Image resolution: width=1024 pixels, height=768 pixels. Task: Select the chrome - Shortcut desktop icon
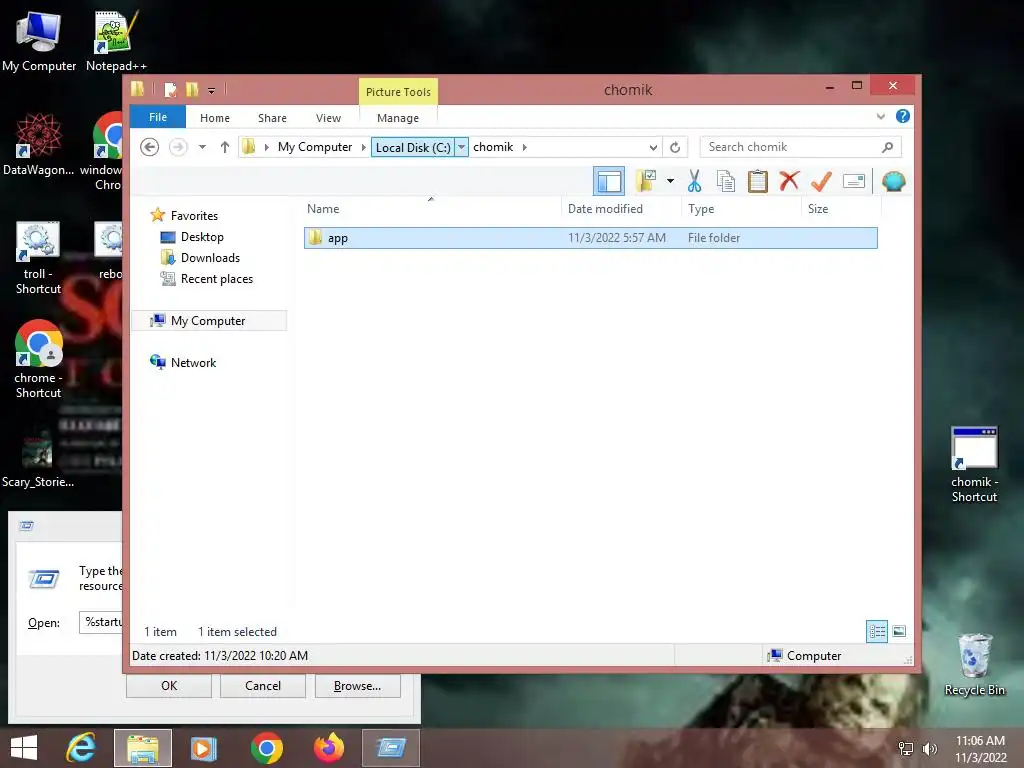38,359
